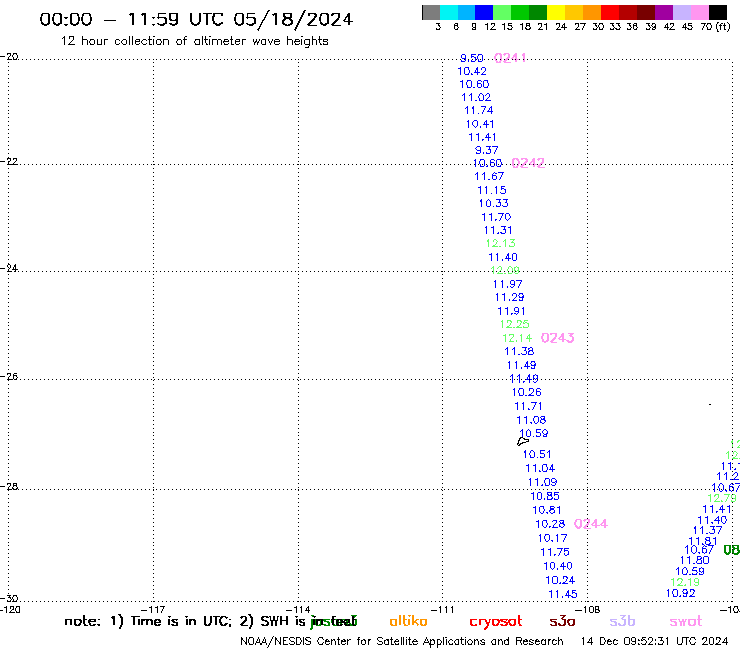Click the wave height value 10.42
740x650 pixels.
pyautogui.click(x=472, y=71)
